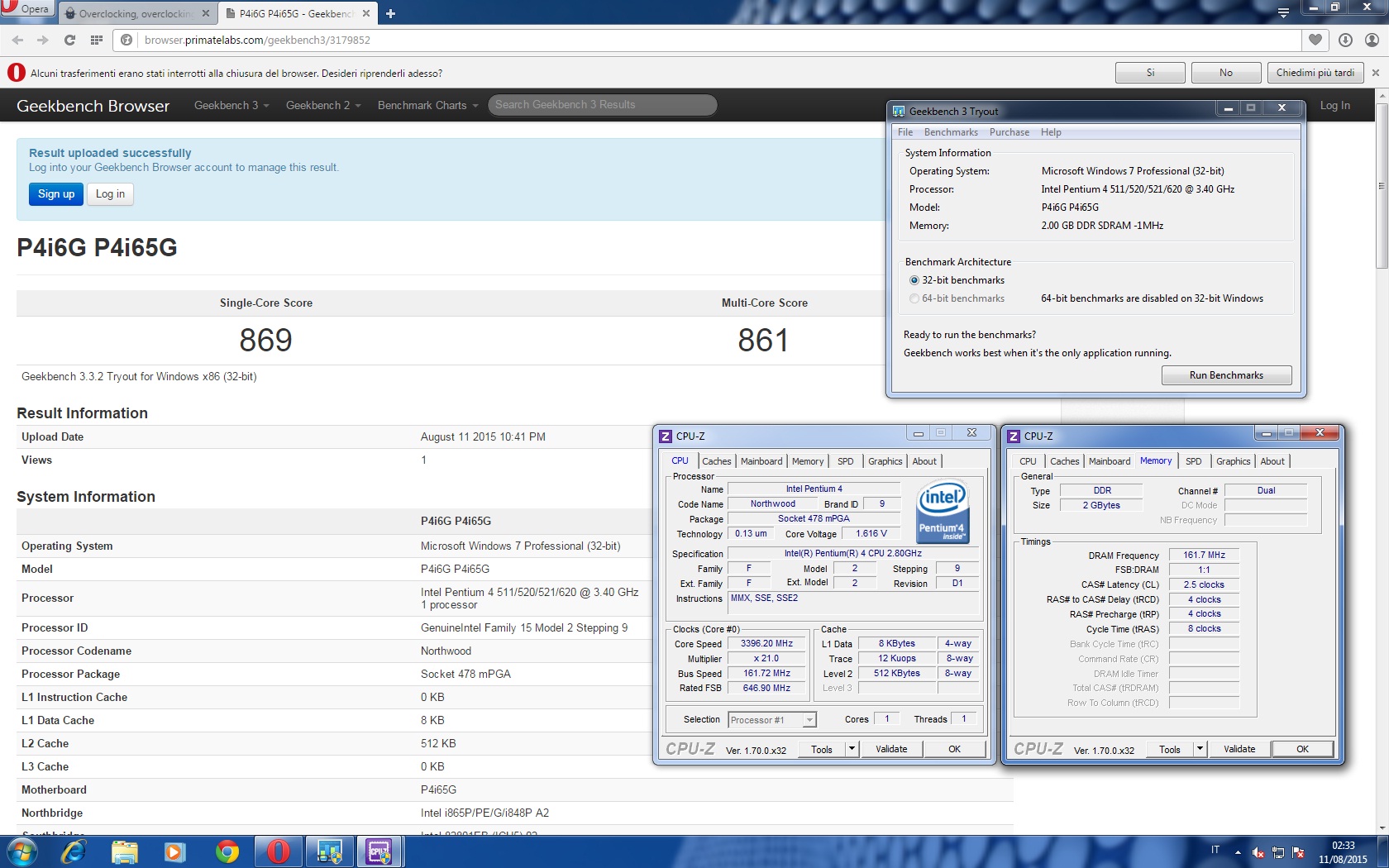Click the browser address bar URL

click(257, 40)
